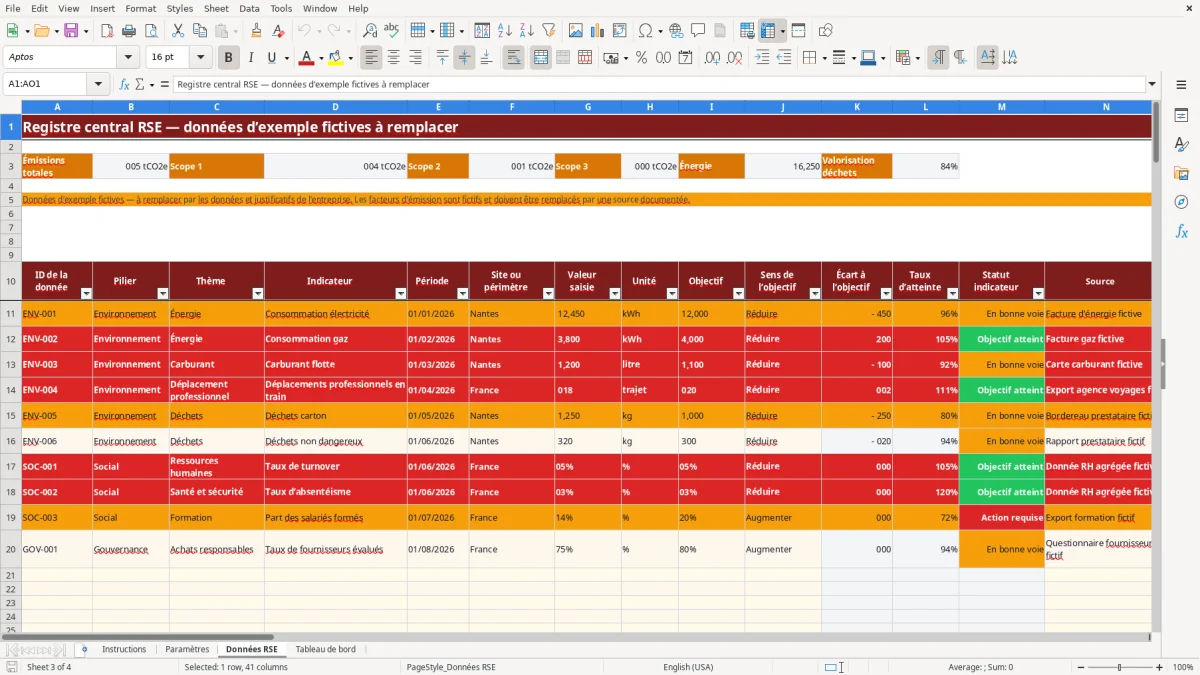Click the yellow Background Color swatch

tap(335, 58)
